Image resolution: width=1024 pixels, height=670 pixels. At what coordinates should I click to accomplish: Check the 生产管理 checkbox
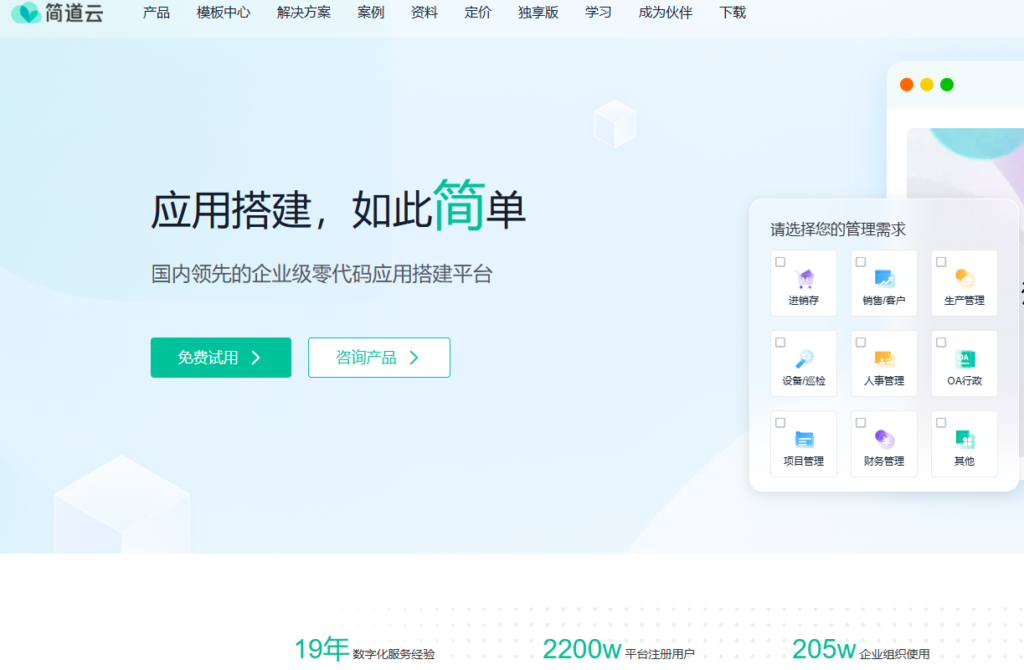click(x=941, y=262)
